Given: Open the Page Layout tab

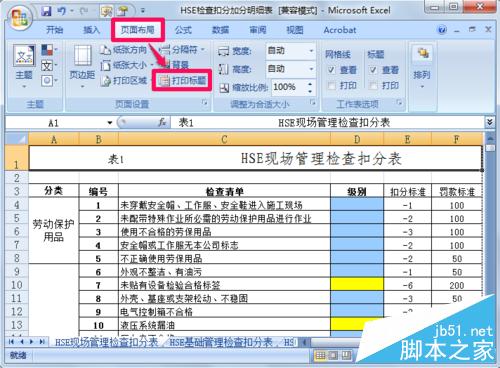Looking at the screenshot, I should pyautogui.click(x=137, y=30).
